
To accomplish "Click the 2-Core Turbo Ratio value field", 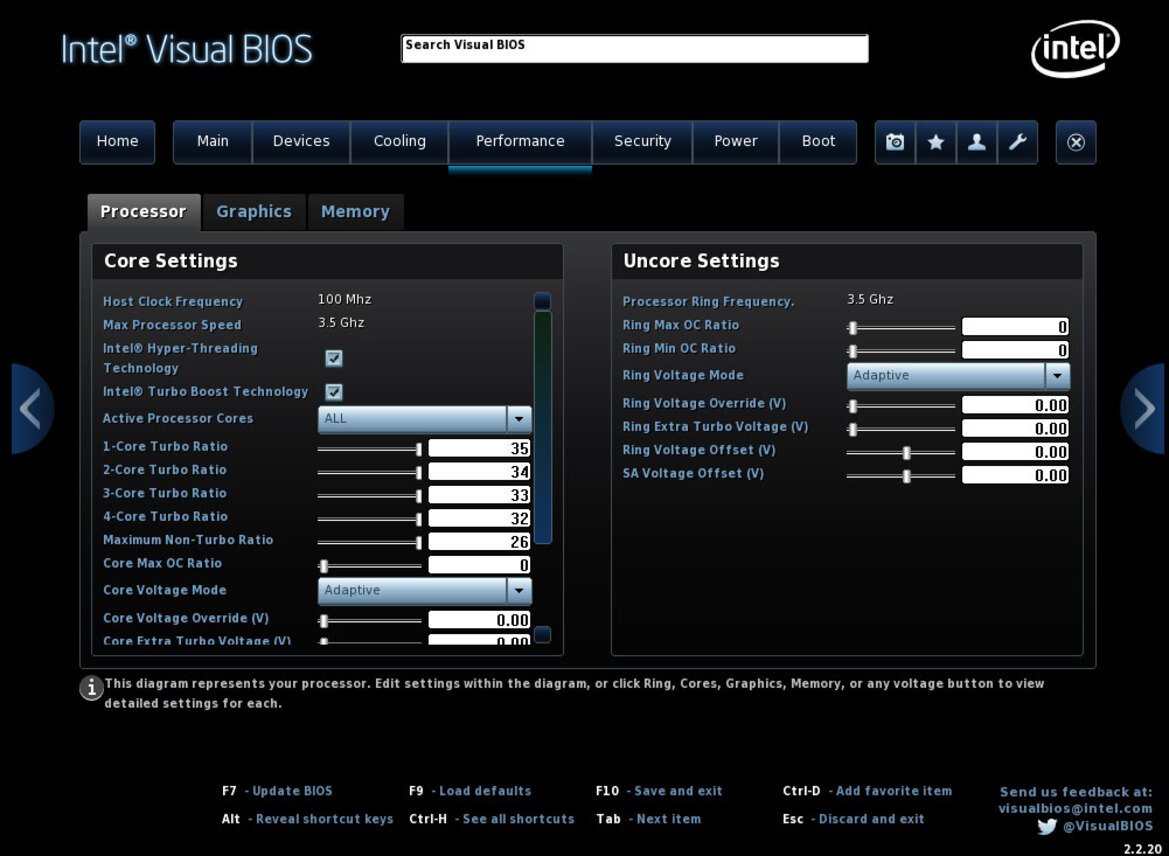I will pos(479,471).
